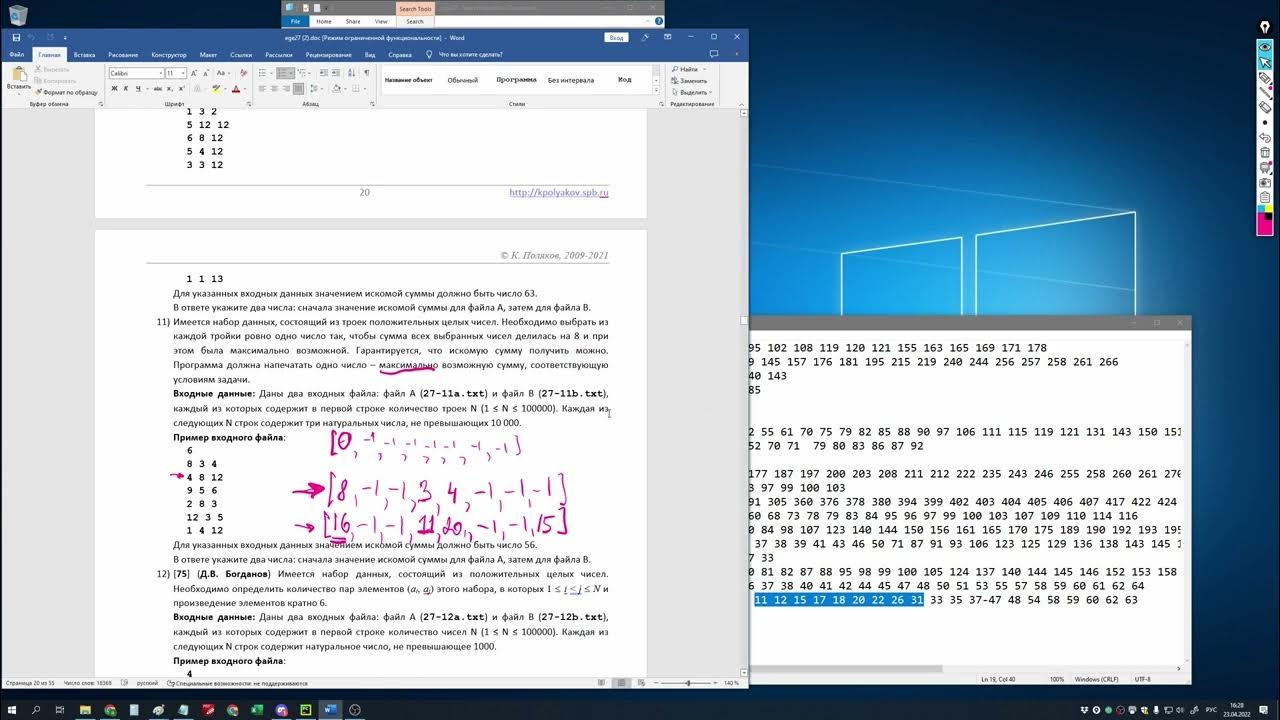Apply the 'Код' style
This screenshot has width=1280, height=720.
click(x=624, y=80)
